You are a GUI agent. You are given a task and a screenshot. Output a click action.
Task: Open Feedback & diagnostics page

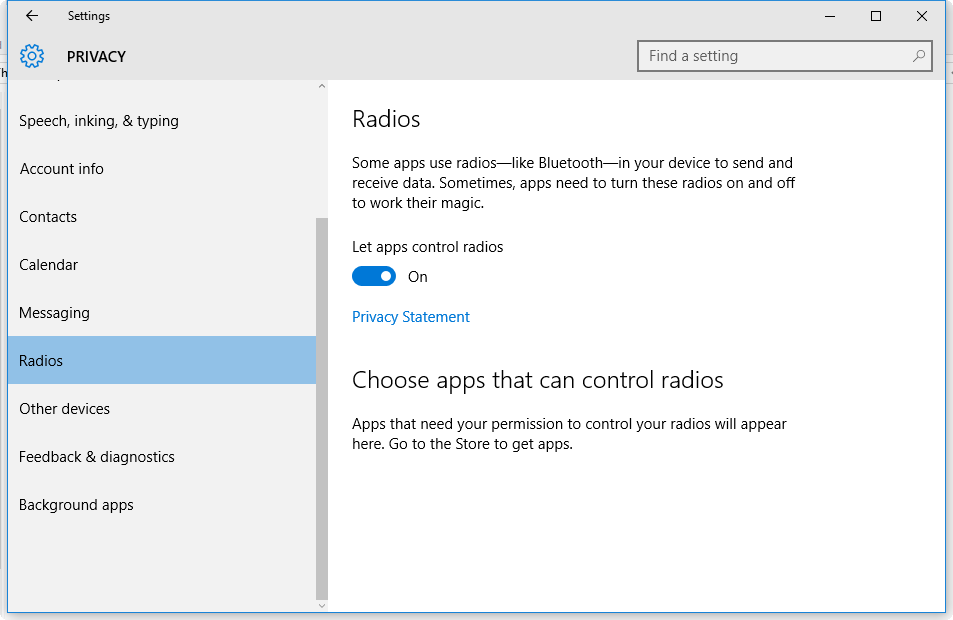click(97, 457)
